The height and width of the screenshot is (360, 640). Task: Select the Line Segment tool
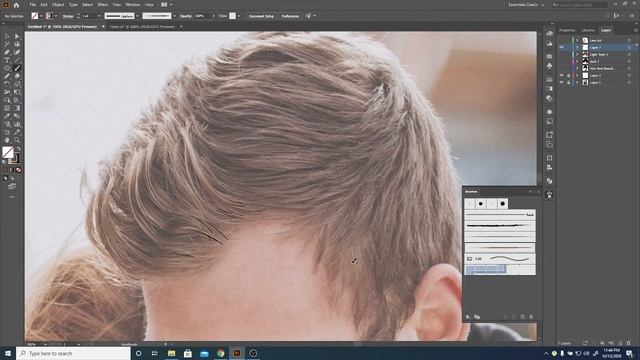point(17,60)
